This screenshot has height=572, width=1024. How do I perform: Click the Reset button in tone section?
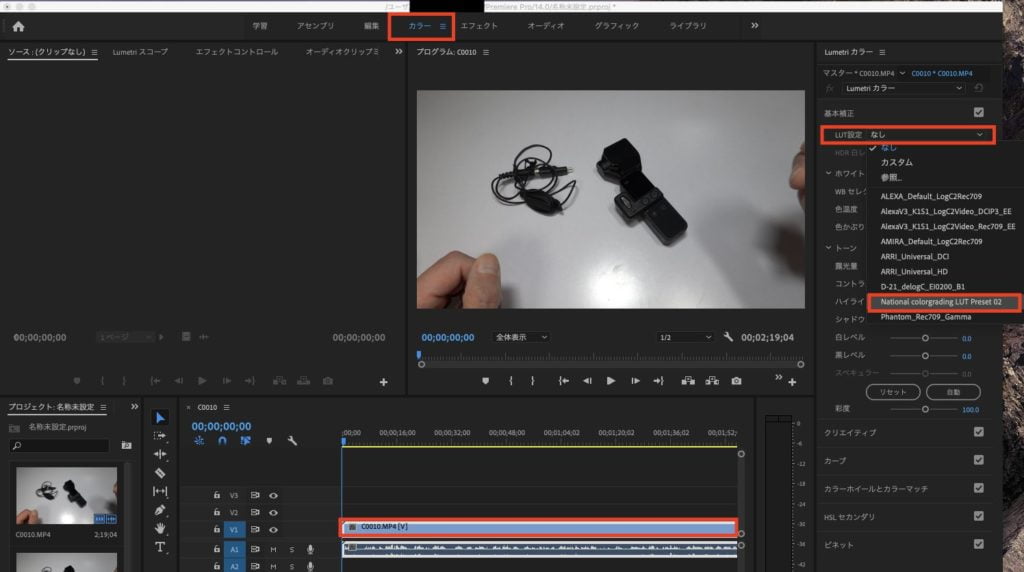pyautogui.click(x=891, y=392)
